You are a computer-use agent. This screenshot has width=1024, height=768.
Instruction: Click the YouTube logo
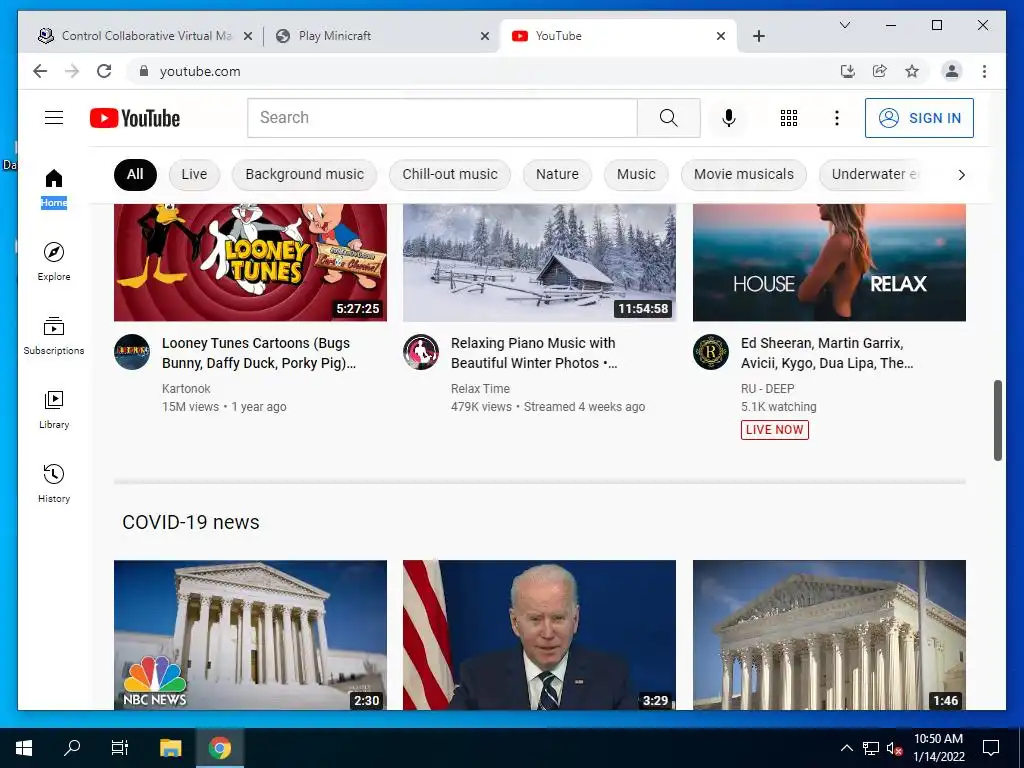135,118
